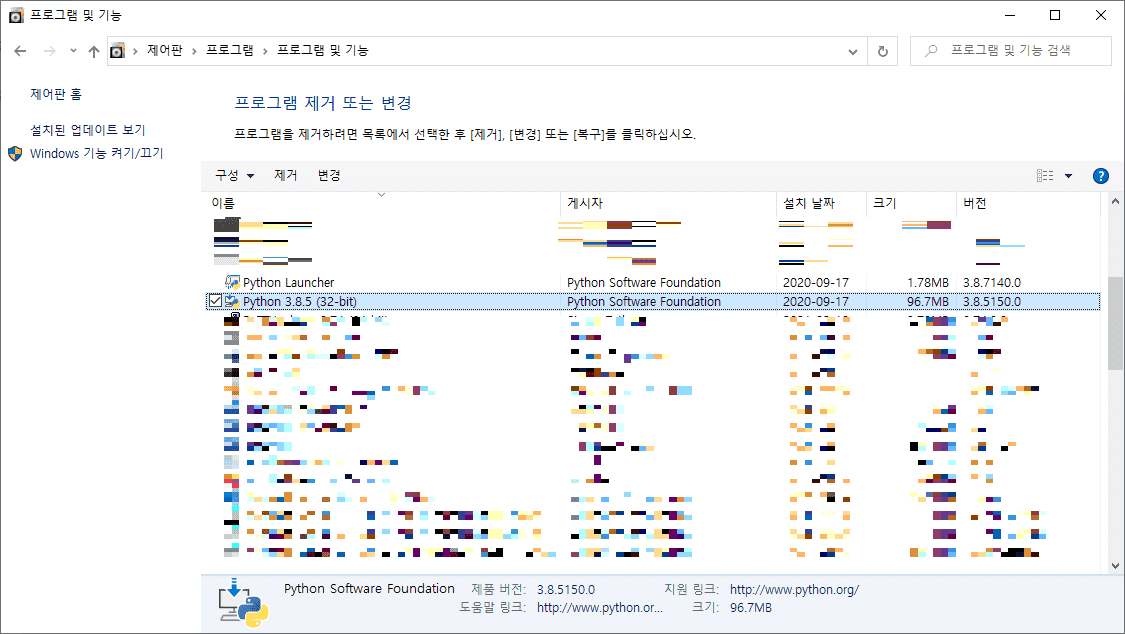Sort by 버전 column header
Viewport: 1125px width, 634px height.
(1027, 204)
